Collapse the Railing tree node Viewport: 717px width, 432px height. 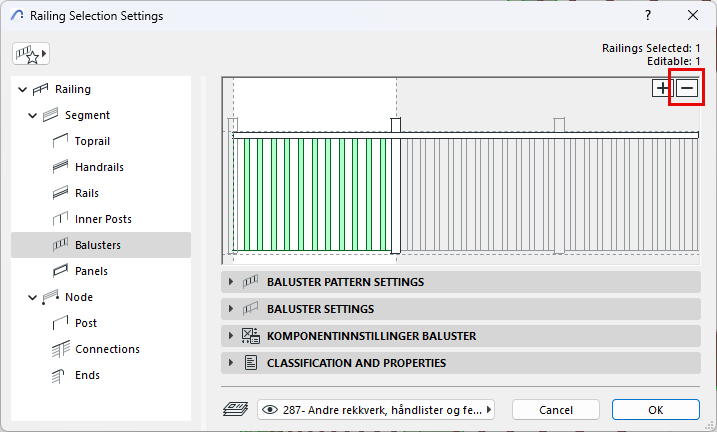tap(23, 89)
